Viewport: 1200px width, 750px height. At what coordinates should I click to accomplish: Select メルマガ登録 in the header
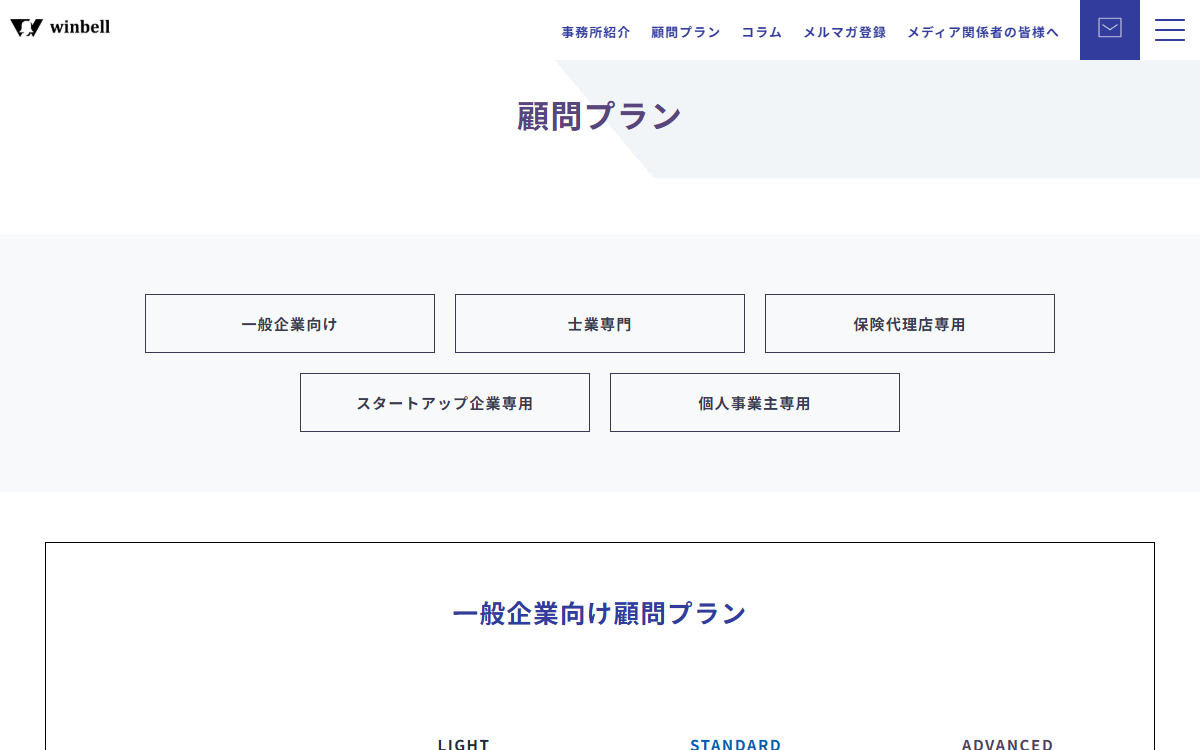(x=845, y=32)
